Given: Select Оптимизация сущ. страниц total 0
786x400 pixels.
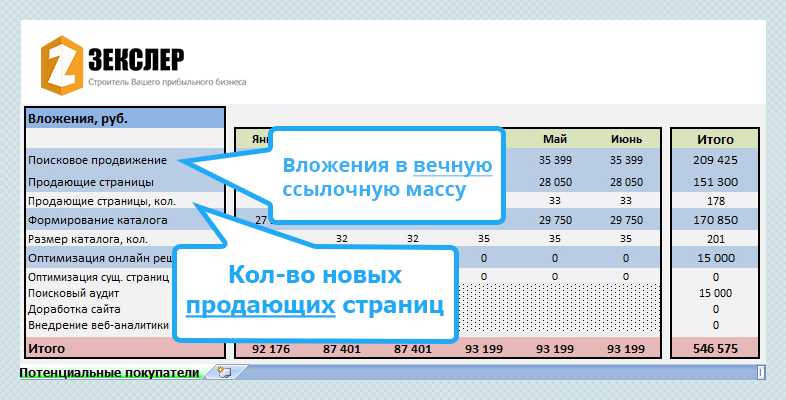Looking at the screenshot, I should [x=715, y=277].
